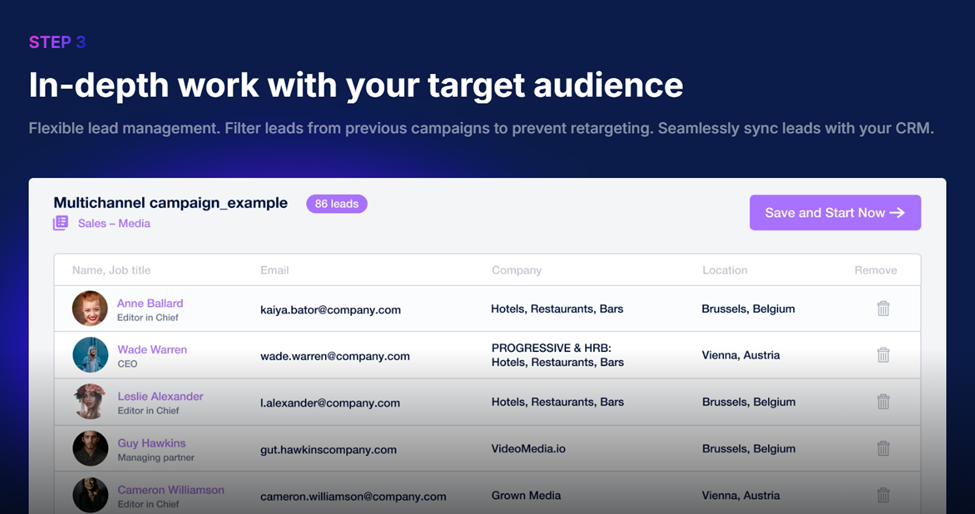Image resolution: width=975 pixels, height=514 pixels.
Task: Click the VideoMedia.io company cell
Action: (x=529, y=448)
